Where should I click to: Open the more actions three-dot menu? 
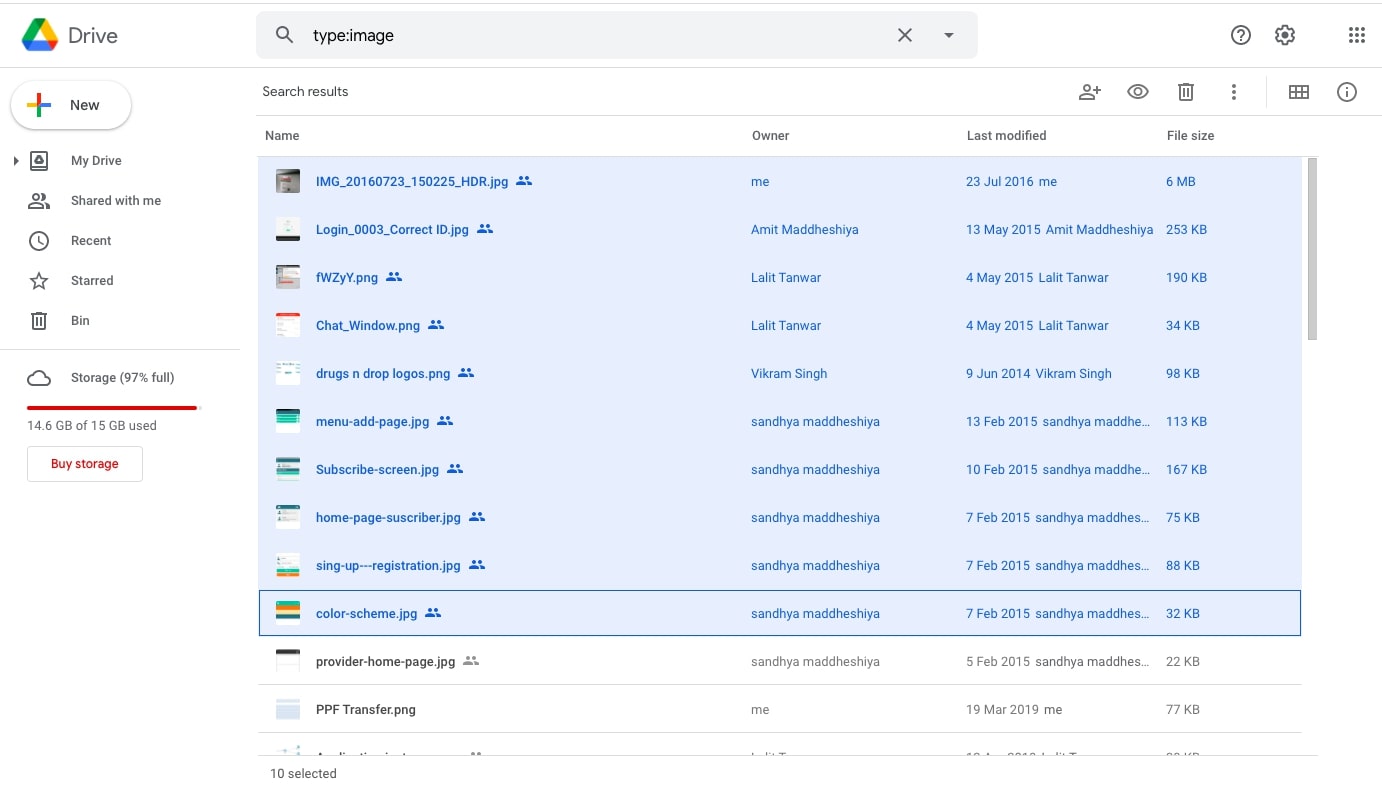pyautogui.click(x=1233, y=92)
